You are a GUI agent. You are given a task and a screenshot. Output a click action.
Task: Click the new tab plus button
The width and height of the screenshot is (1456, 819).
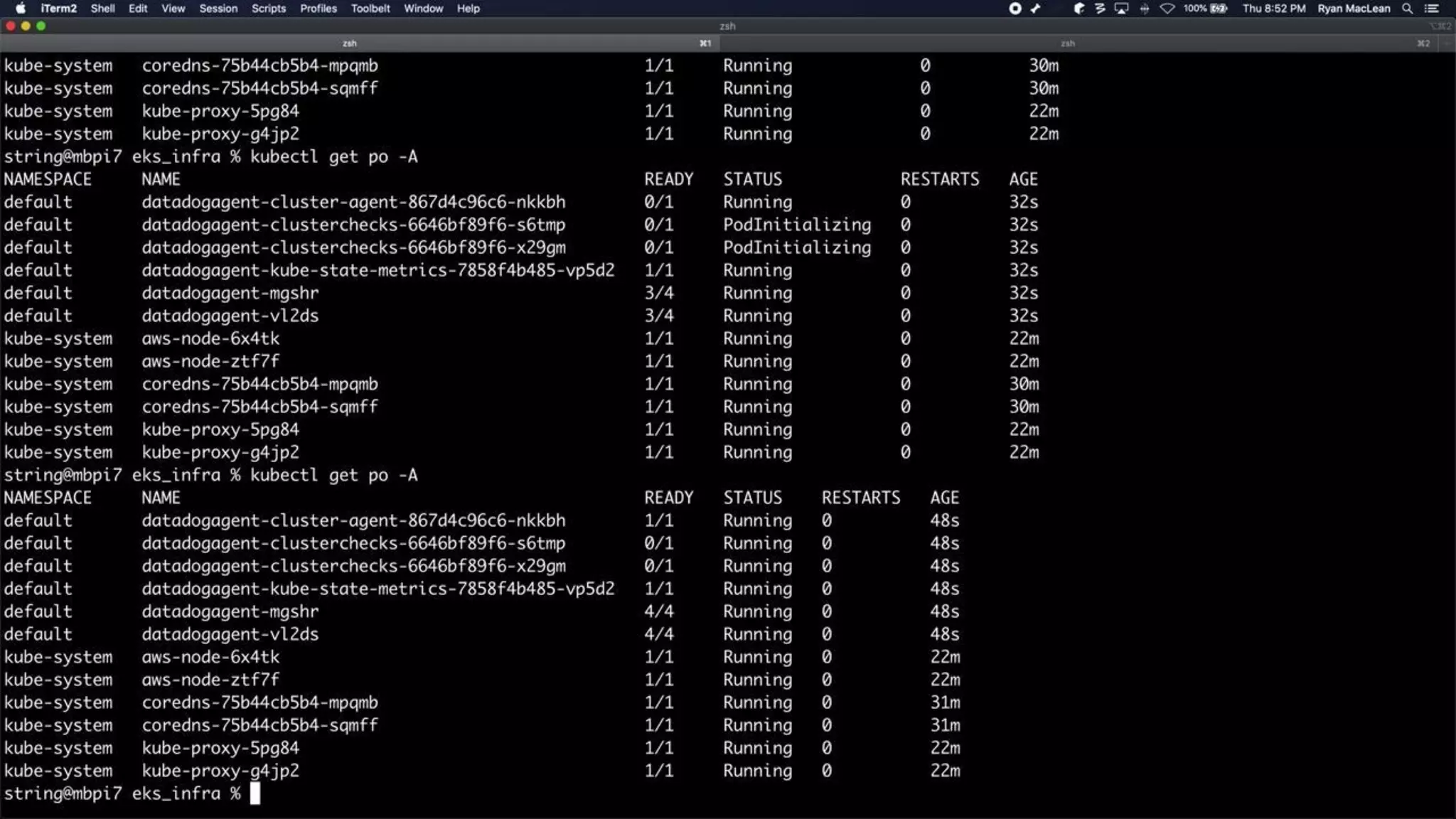coord(1448,43)
